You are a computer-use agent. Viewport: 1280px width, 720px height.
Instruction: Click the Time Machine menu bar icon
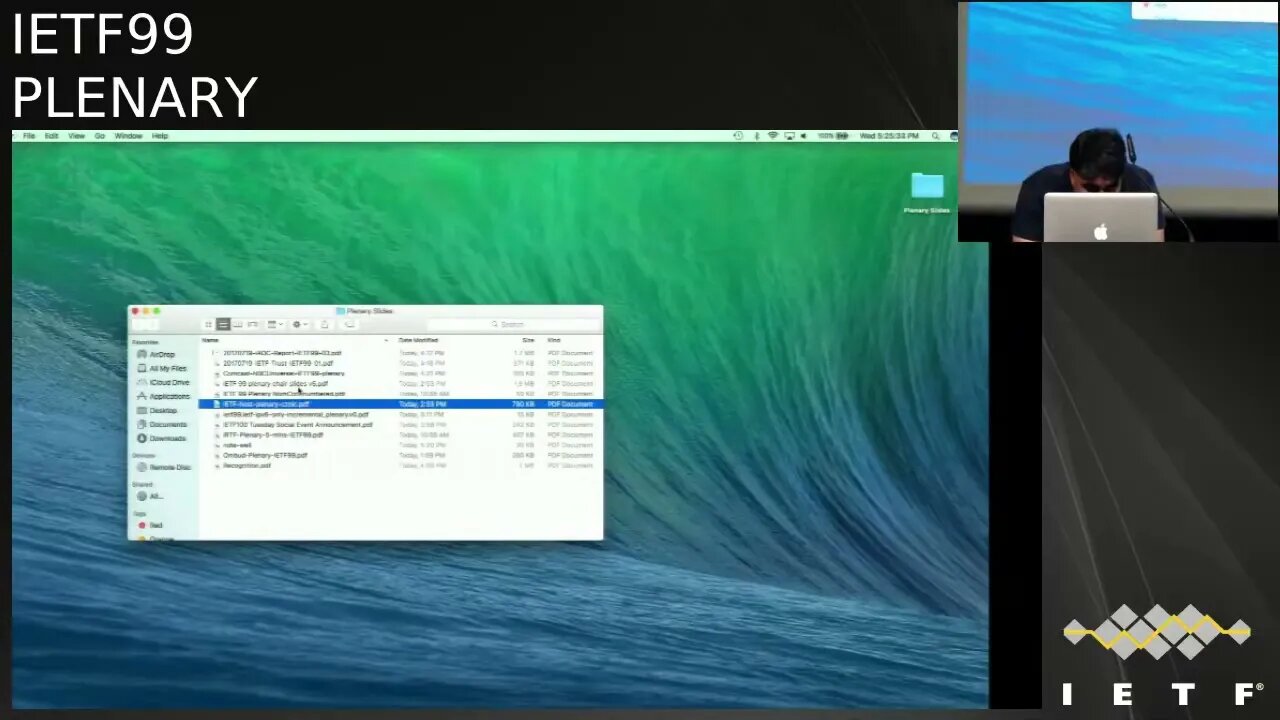(x=738, y=136)
